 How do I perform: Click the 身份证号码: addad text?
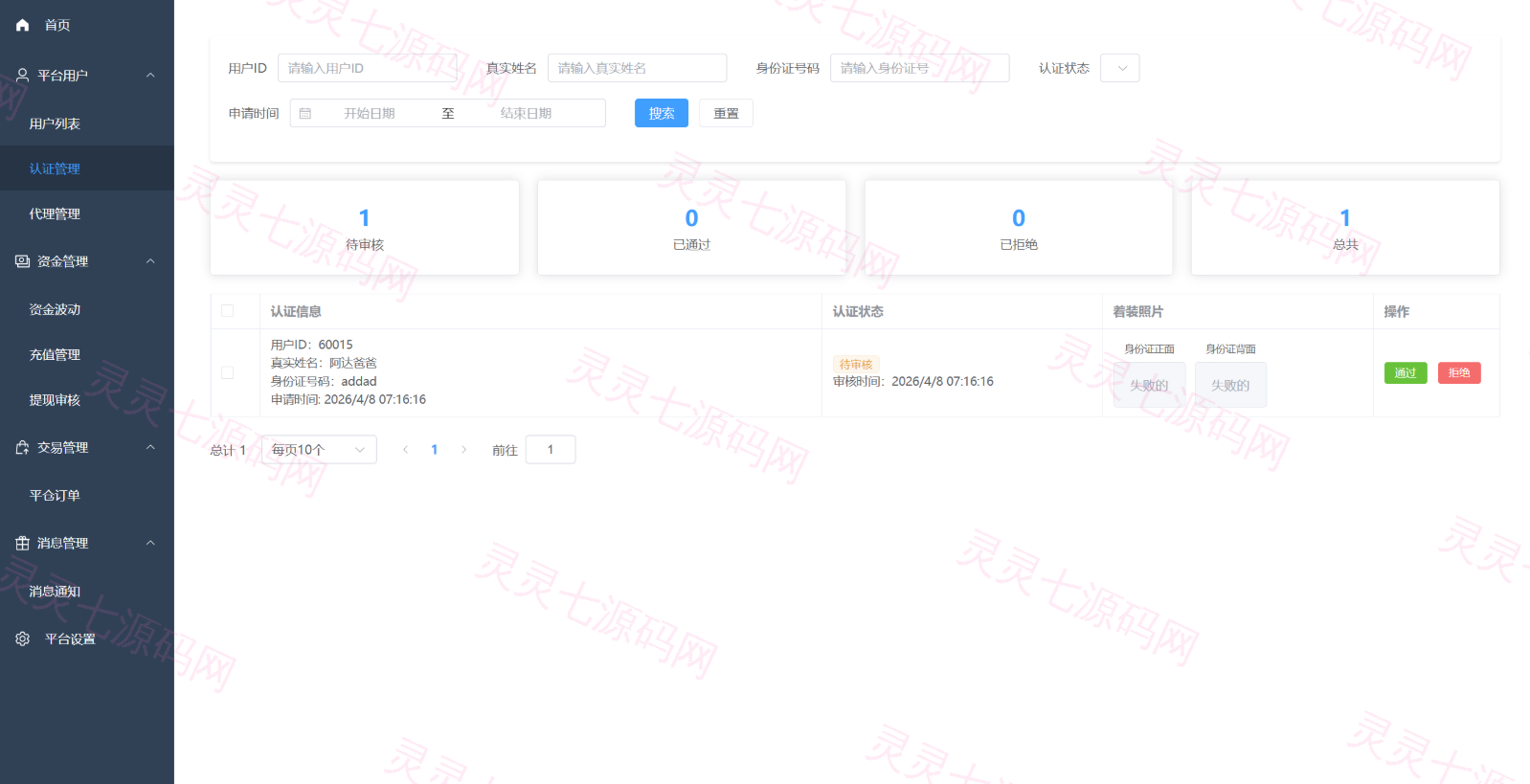[x=324, y=381]
